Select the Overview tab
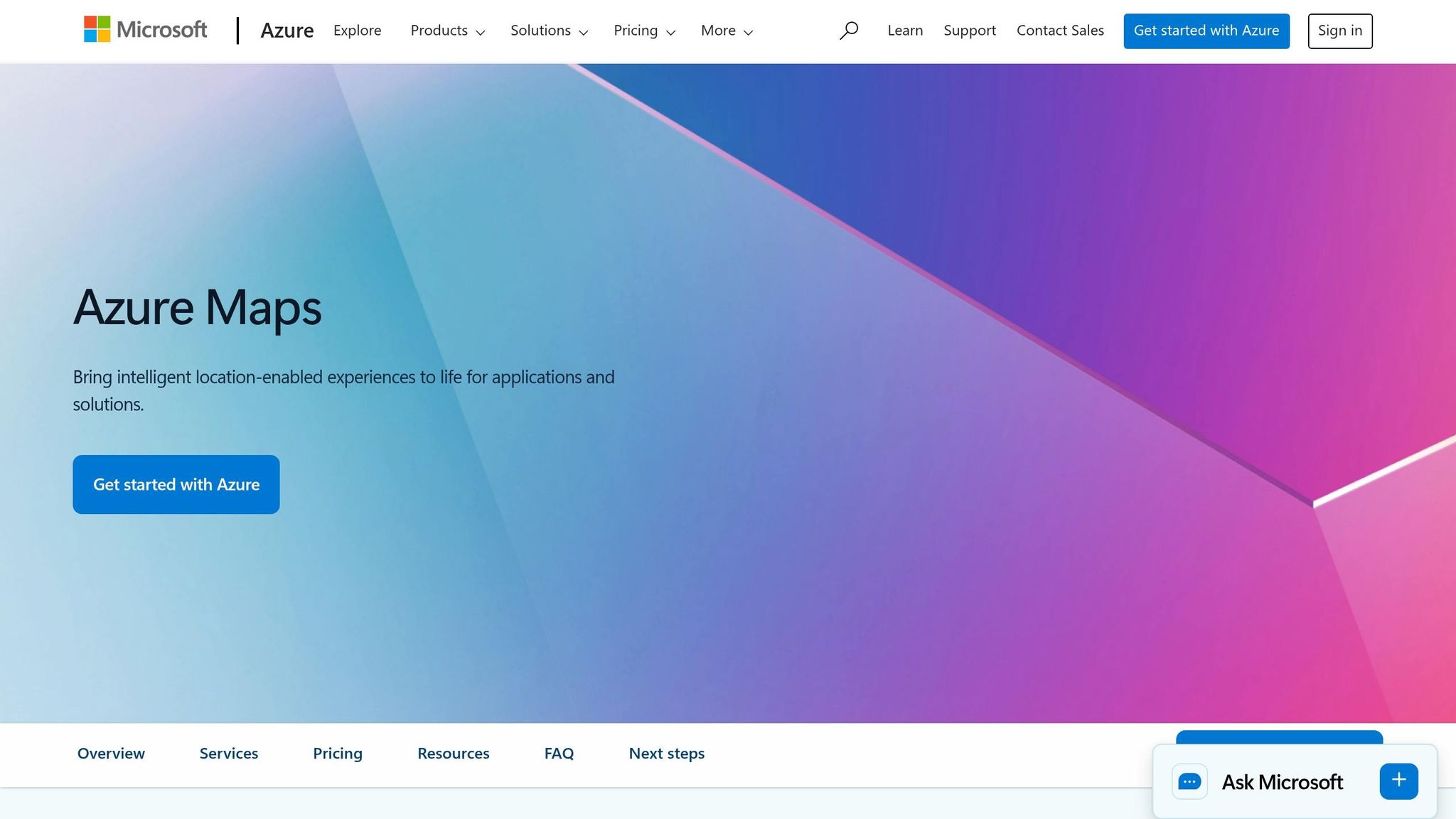 tap(111, 754)
